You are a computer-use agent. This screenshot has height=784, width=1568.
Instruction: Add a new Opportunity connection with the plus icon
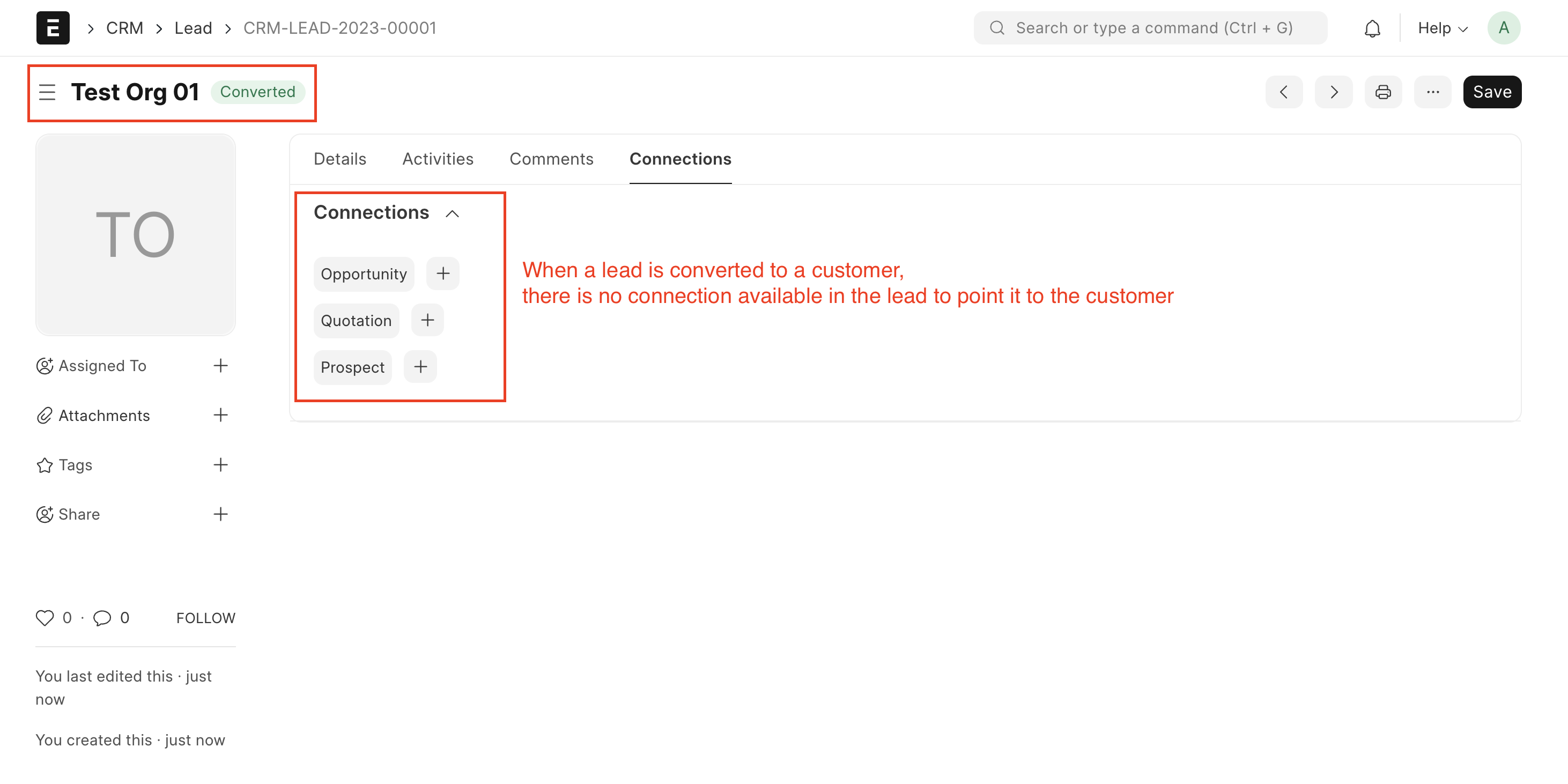tap(442, 273)
